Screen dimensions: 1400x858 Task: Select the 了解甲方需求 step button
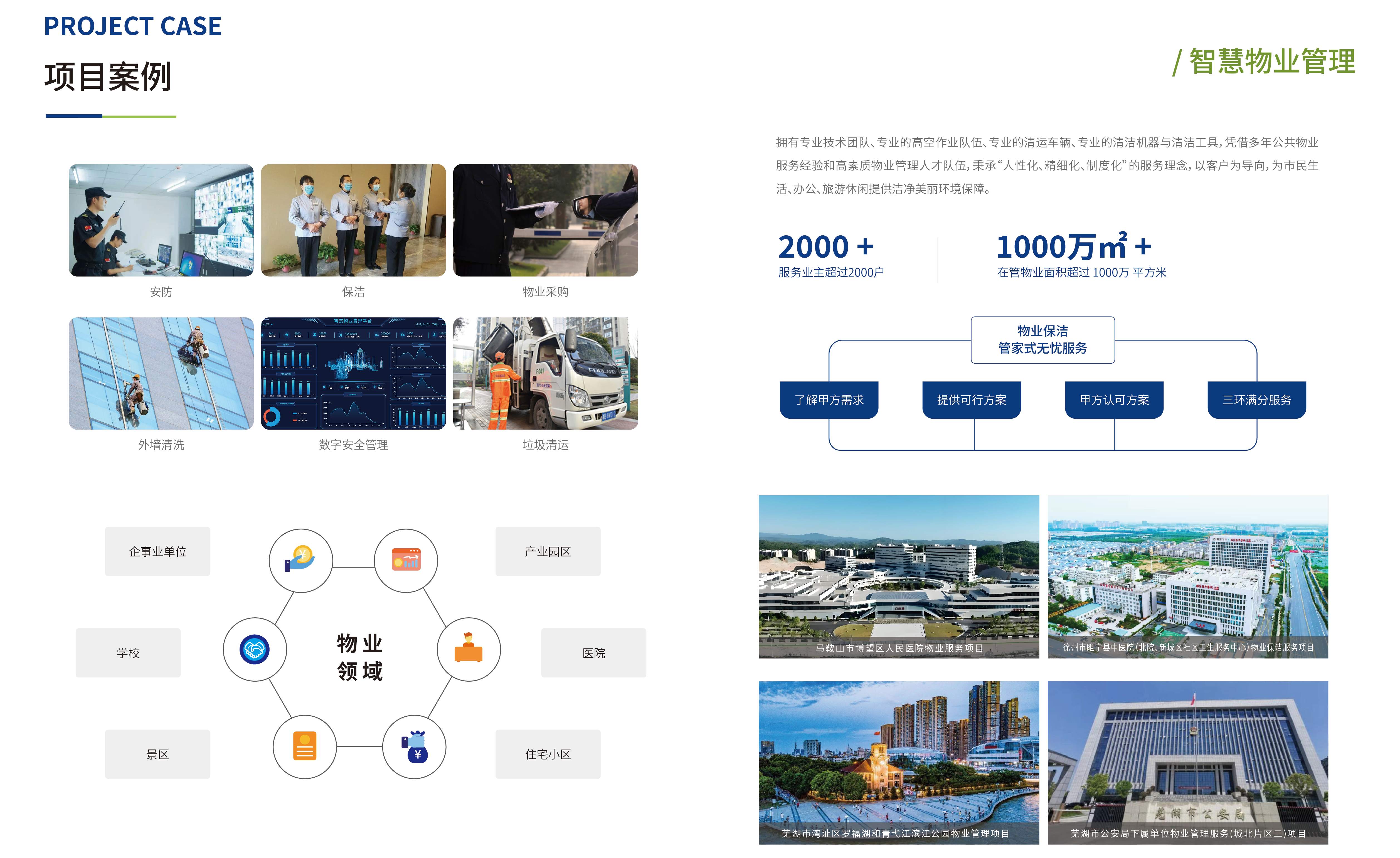pyautogui.click(x=829, y=400)
